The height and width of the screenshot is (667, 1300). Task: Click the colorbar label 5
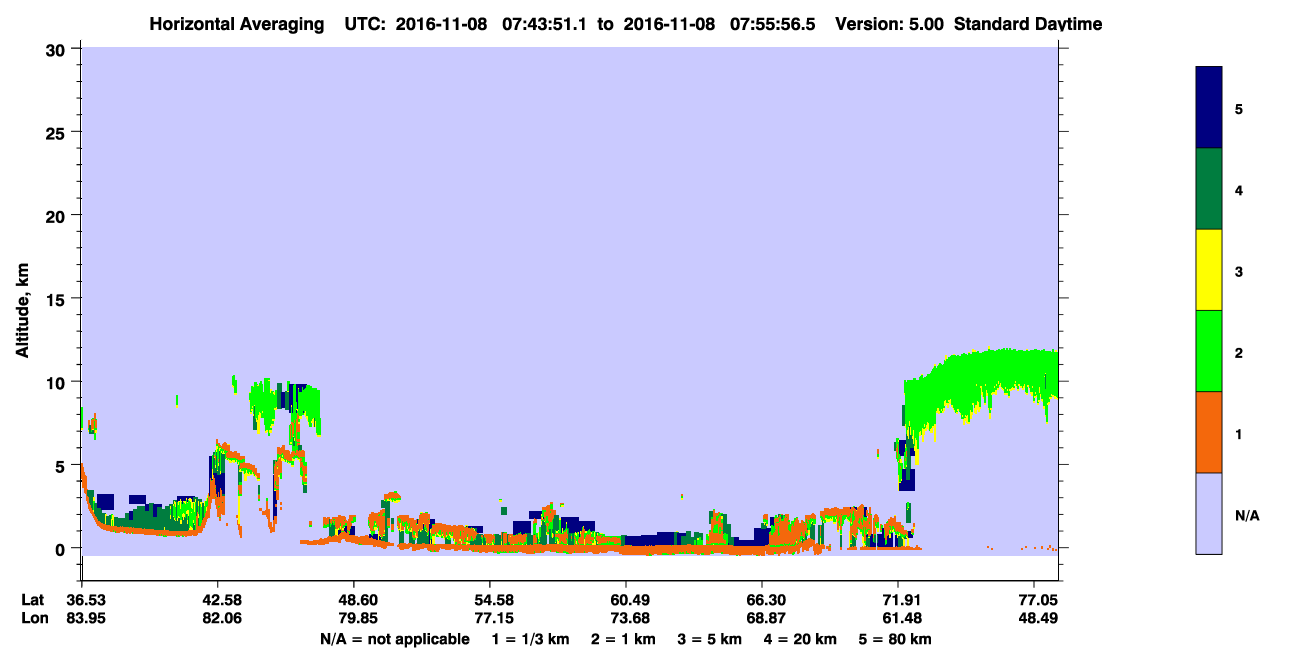[1239, 108]
